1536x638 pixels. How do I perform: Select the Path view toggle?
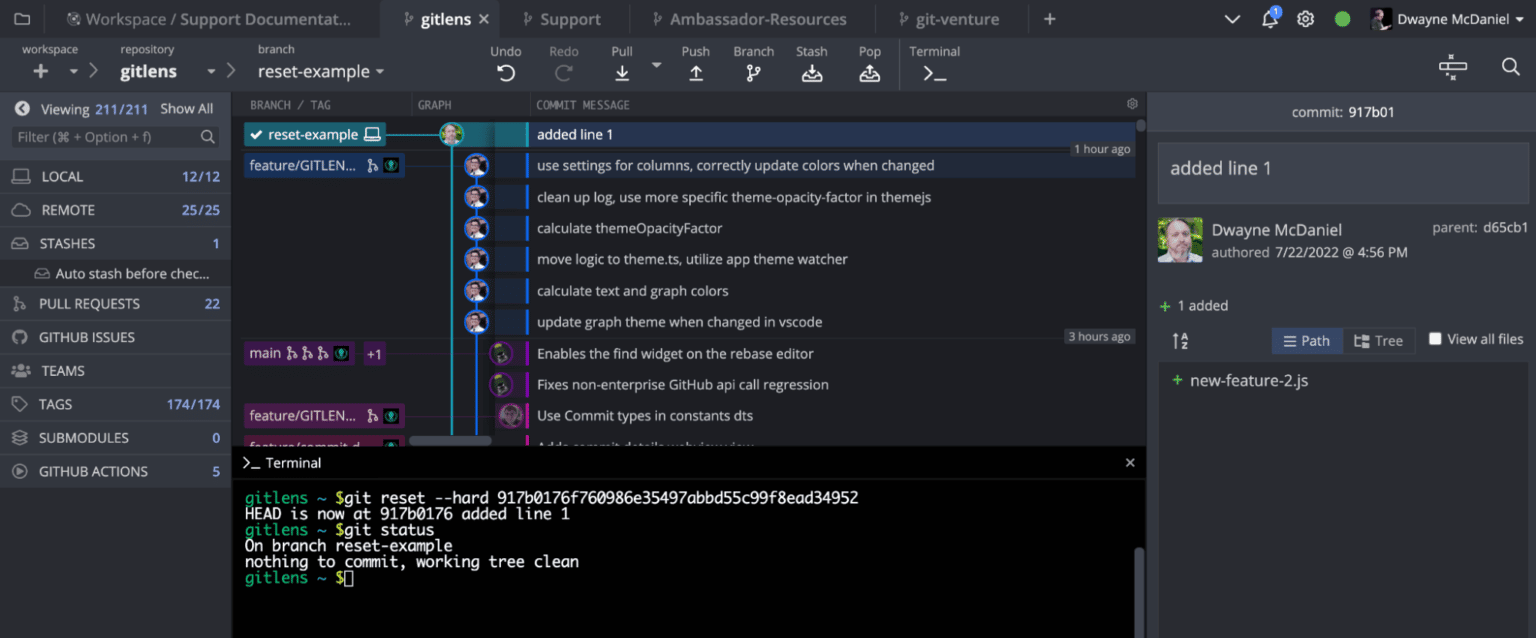click(x=1306, y=341)
